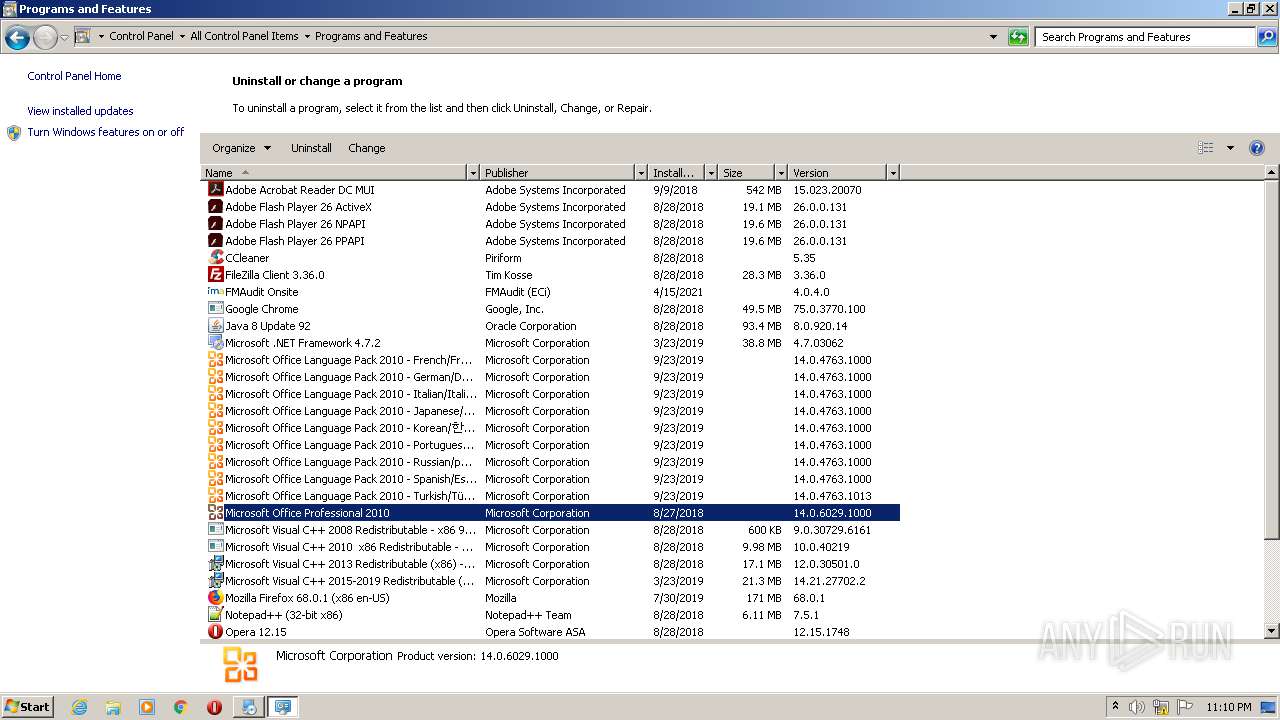Click the Back navigation arrow
The width and height of the screenshot is (1280, 720).
click(x=17, y=37)
